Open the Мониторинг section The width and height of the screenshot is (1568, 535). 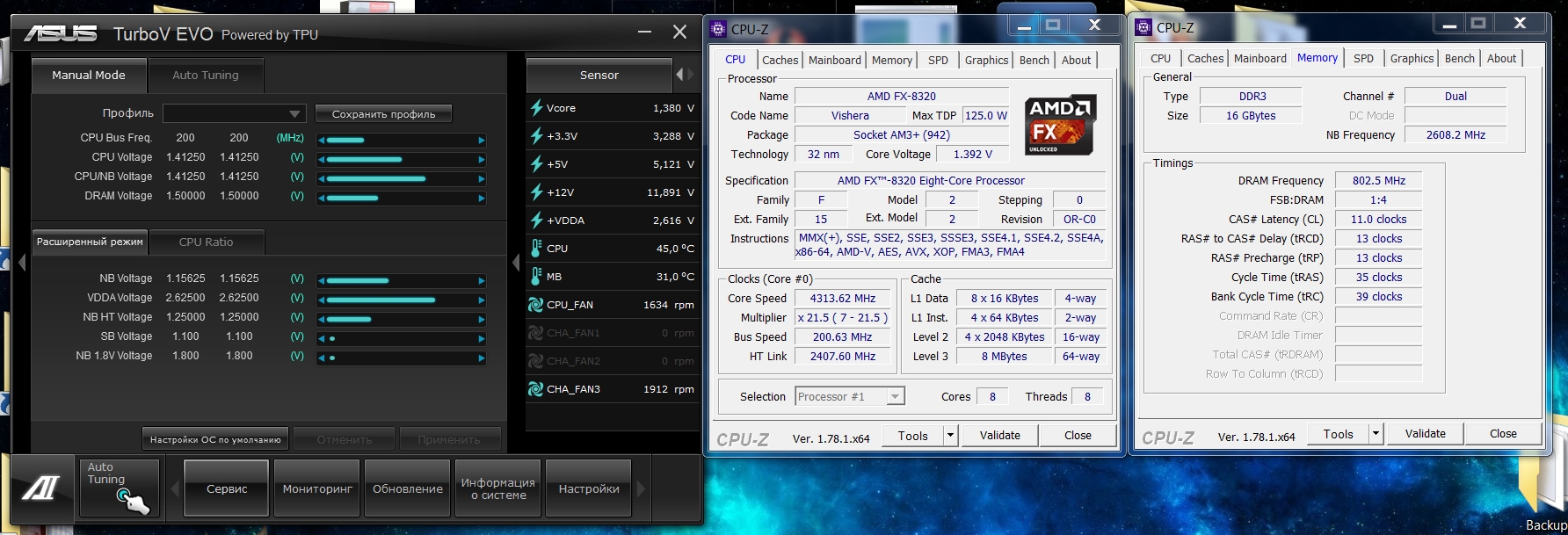pyautogui.click(x=317, y=488)
